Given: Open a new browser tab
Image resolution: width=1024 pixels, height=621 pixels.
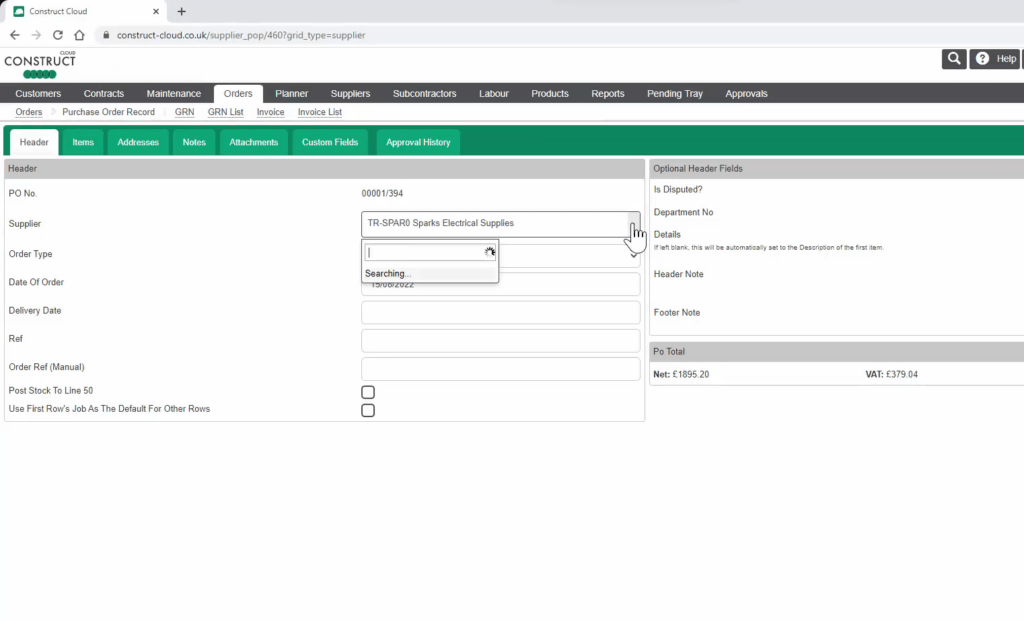Looking at the screenshot, I should [182, 11].
